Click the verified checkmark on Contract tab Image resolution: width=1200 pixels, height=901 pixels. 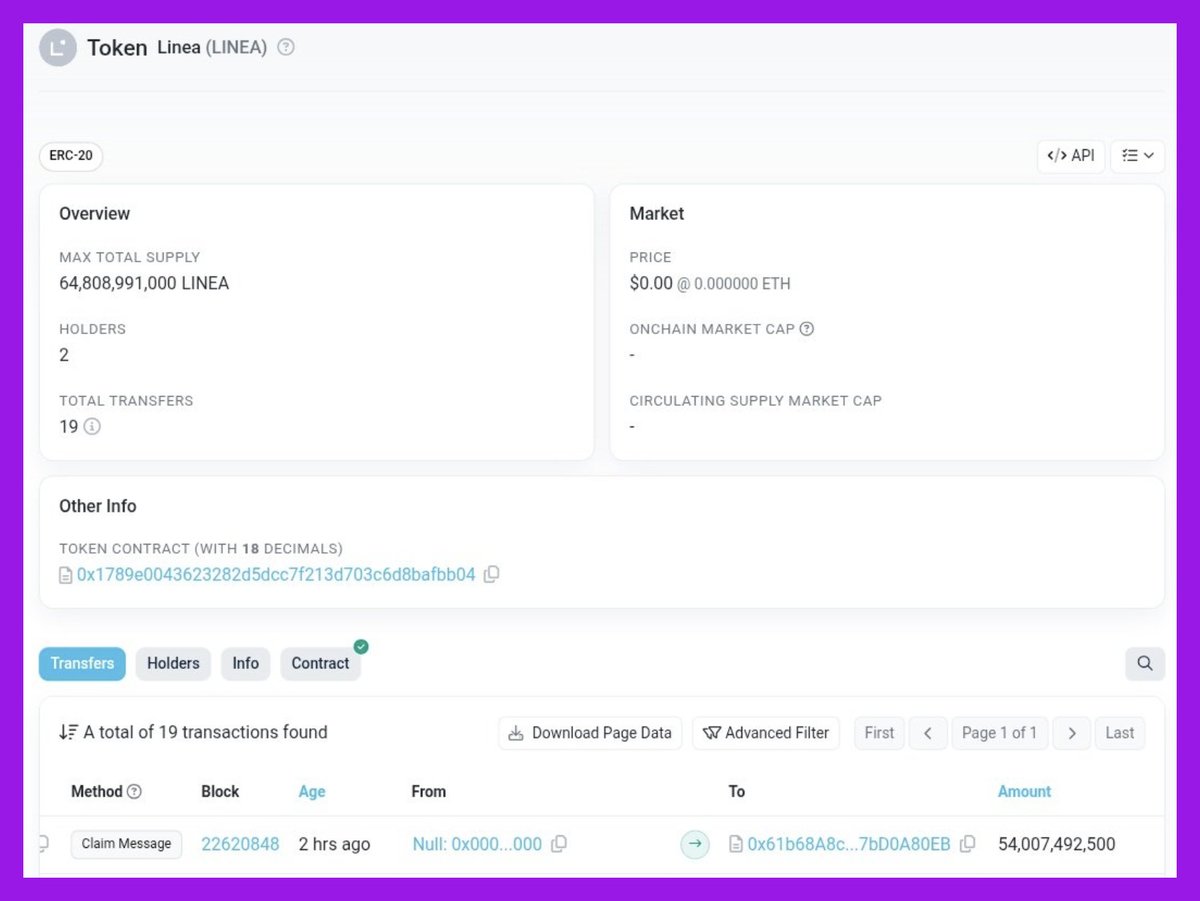tap(361, 647)
